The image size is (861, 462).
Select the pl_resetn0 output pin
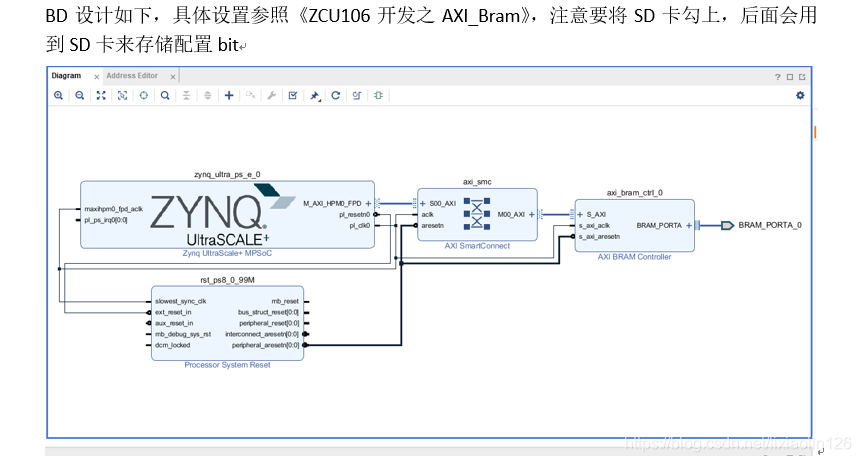pos(355,214)
